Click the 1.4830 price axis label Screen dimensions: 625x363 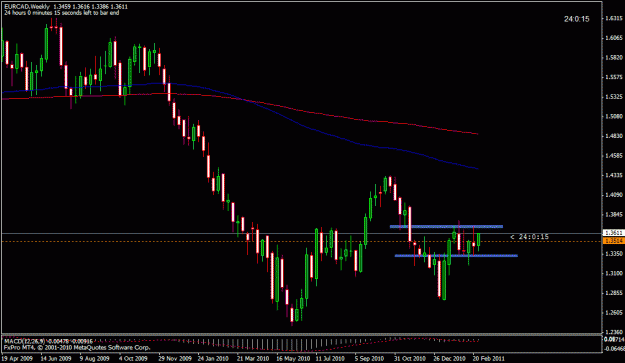pos(614,136)
